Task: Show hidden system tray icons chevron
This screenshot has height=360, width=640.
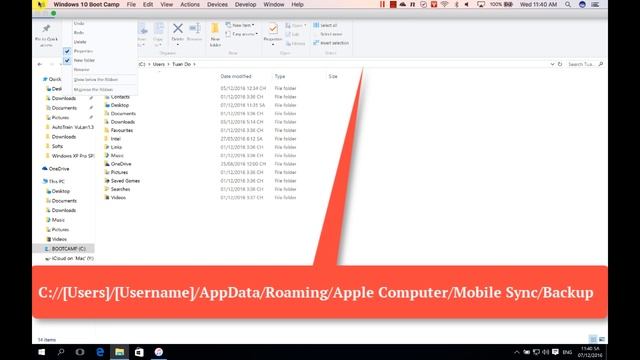Action: (517, 352)
